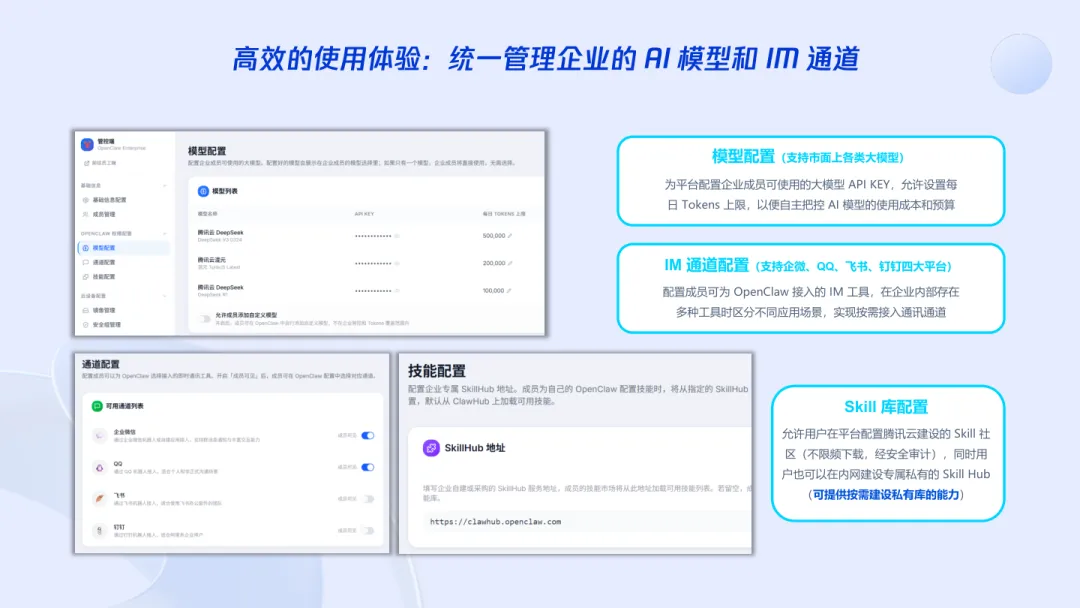Click the 100,000 tokens value
1080x608 pixels.
pyautogui.click(x=493, y=291)
